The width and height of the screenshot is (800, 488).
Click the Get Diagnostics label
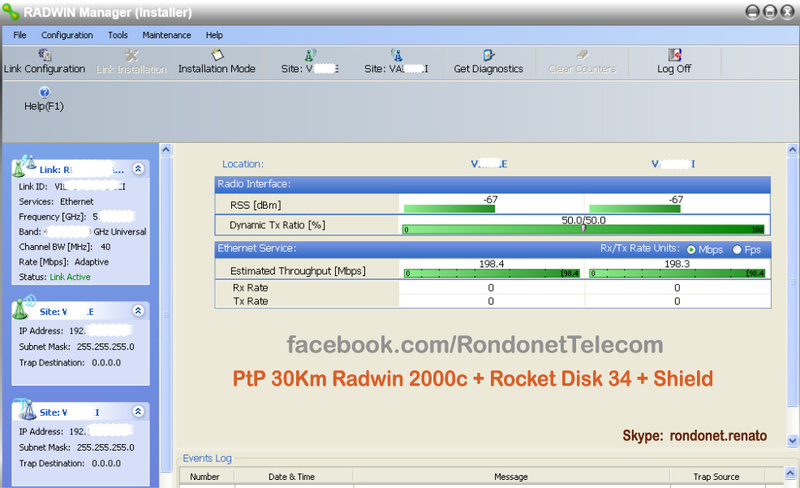click(x=488, y=69)
